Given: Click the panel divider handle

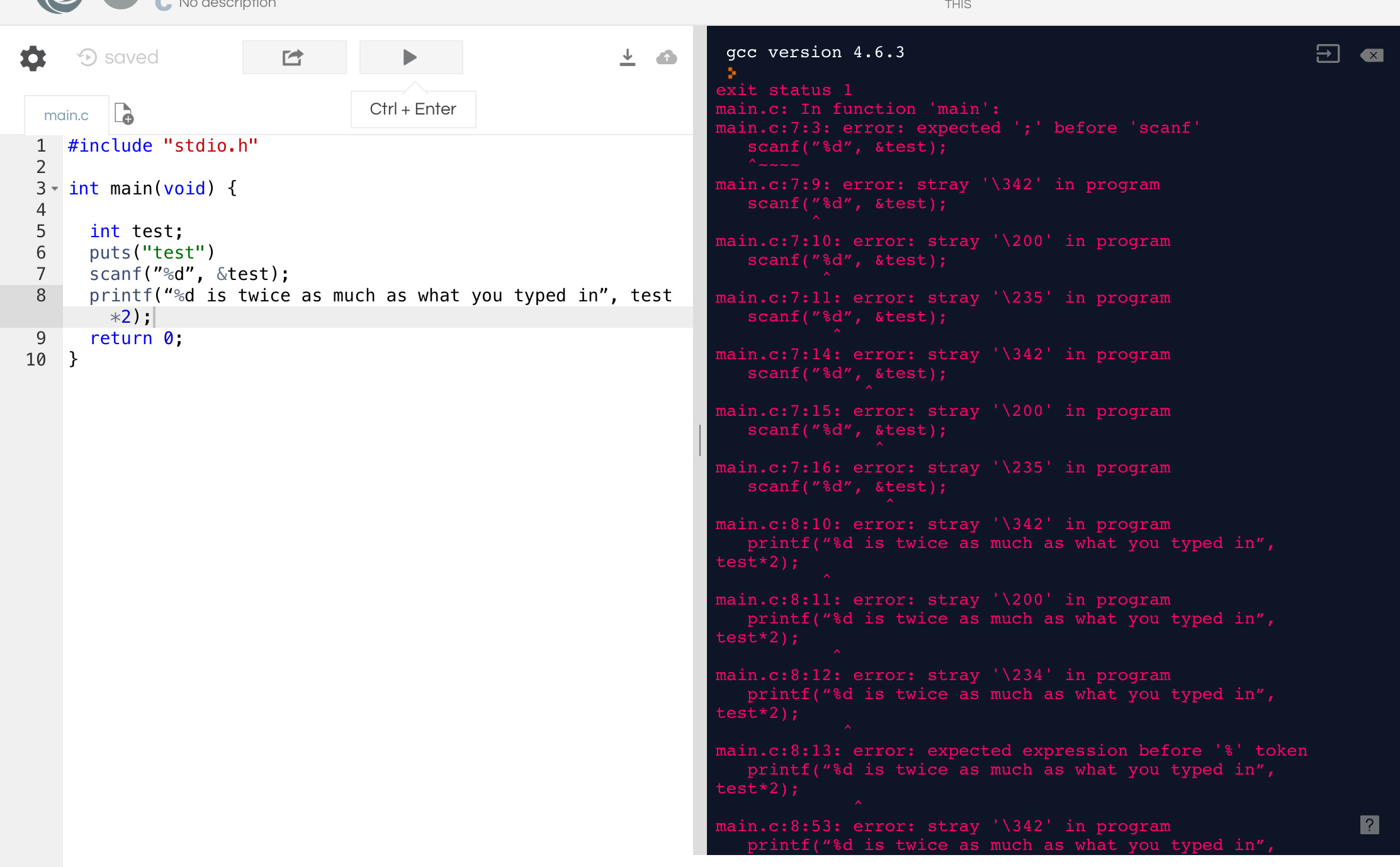Looking at the screenshot, I should tap(699, 440).
